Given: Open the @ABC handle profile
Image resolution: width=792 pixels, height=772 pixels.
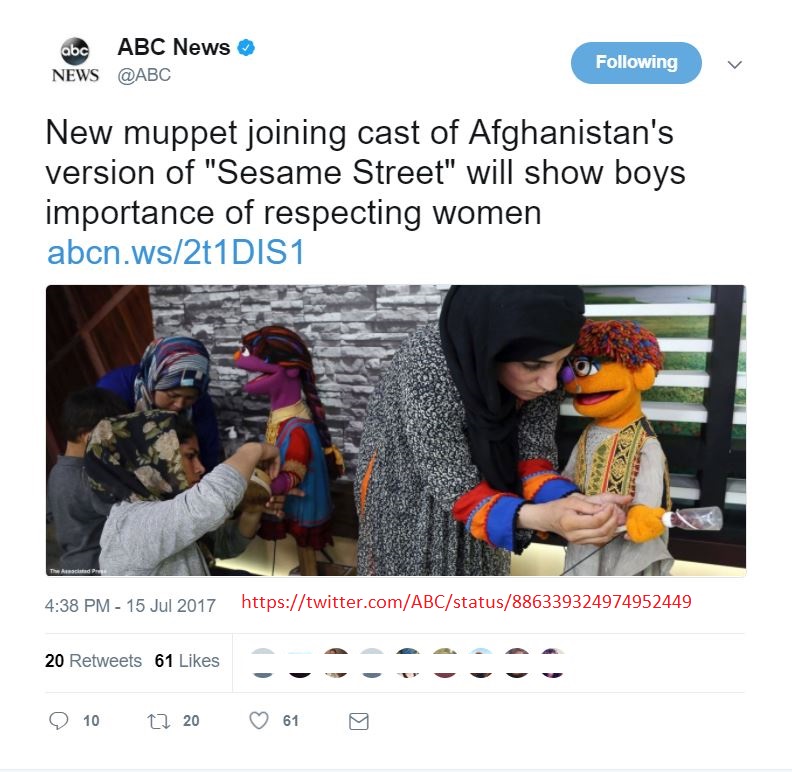Looking at the screenshot, I should (x=144, y=75).
